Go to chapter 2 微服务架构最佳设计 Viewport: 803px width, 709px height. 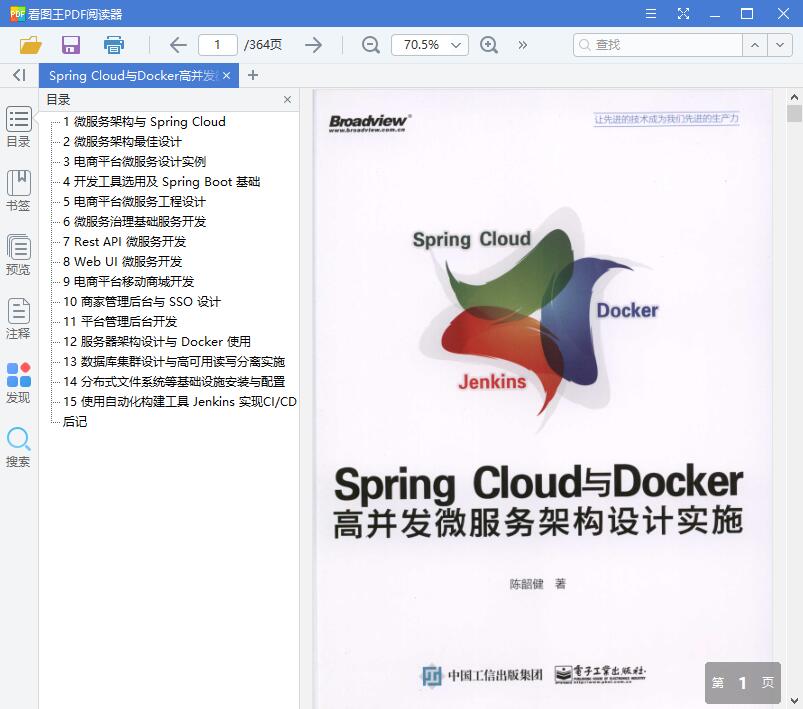[122, 141]
